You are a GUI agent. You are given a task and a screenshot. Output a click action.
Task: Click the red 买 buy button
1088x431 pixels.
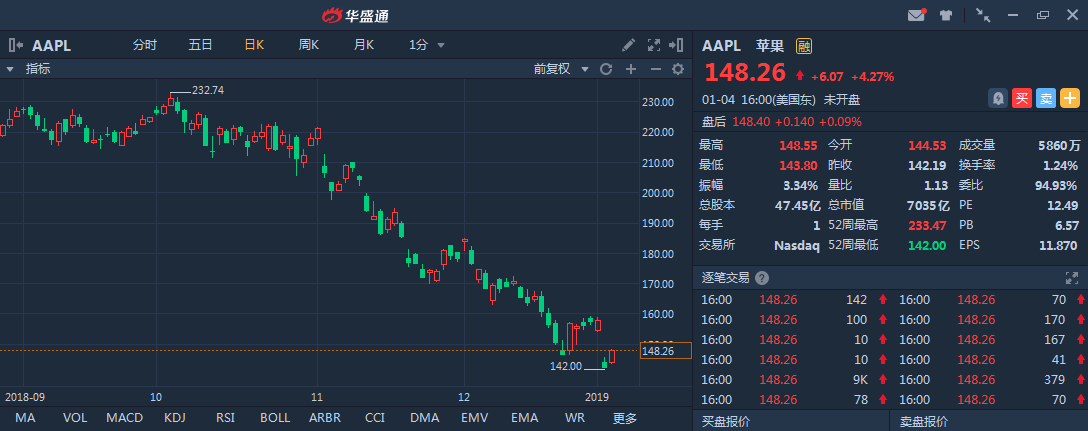1021,99
